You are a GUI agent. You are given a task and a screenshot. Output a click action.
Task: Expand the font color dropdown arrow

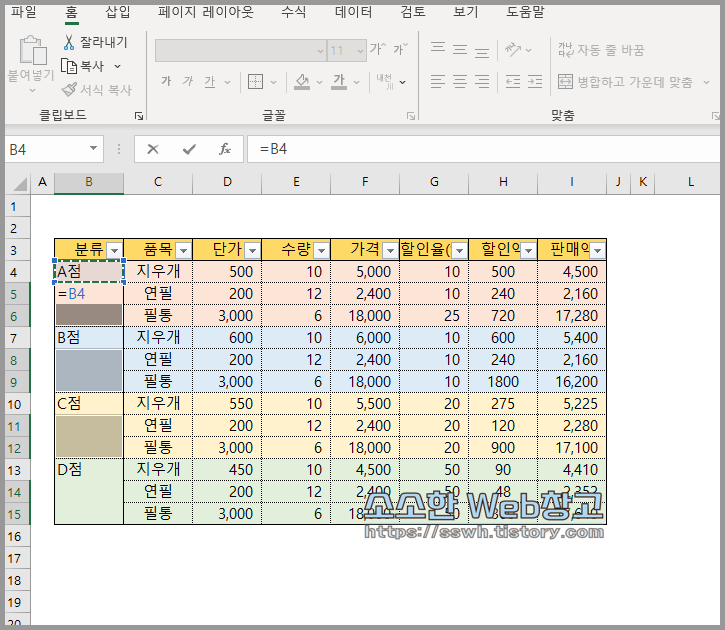(x=356, y=82)
